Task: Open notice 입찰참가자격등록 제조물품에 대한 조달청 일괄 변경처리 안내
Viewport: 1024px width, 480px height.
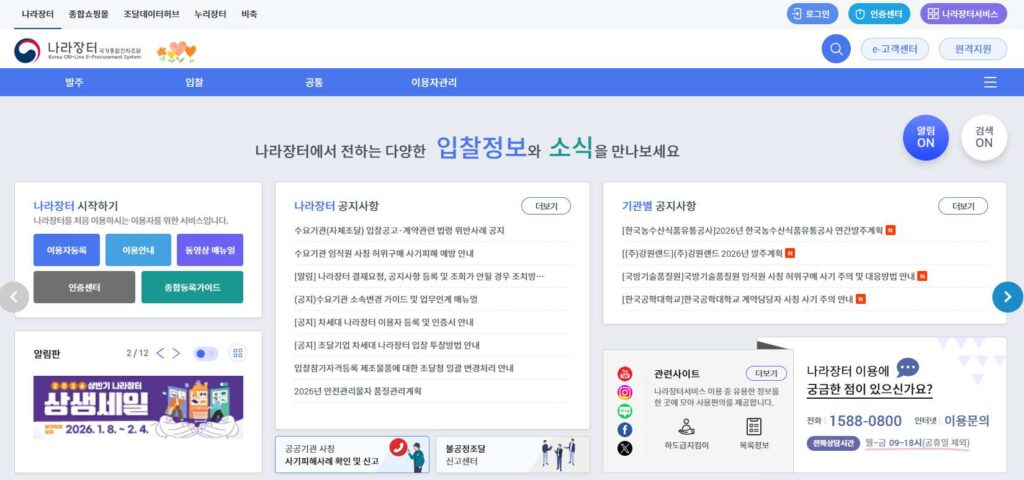Action: click(404, 368)
